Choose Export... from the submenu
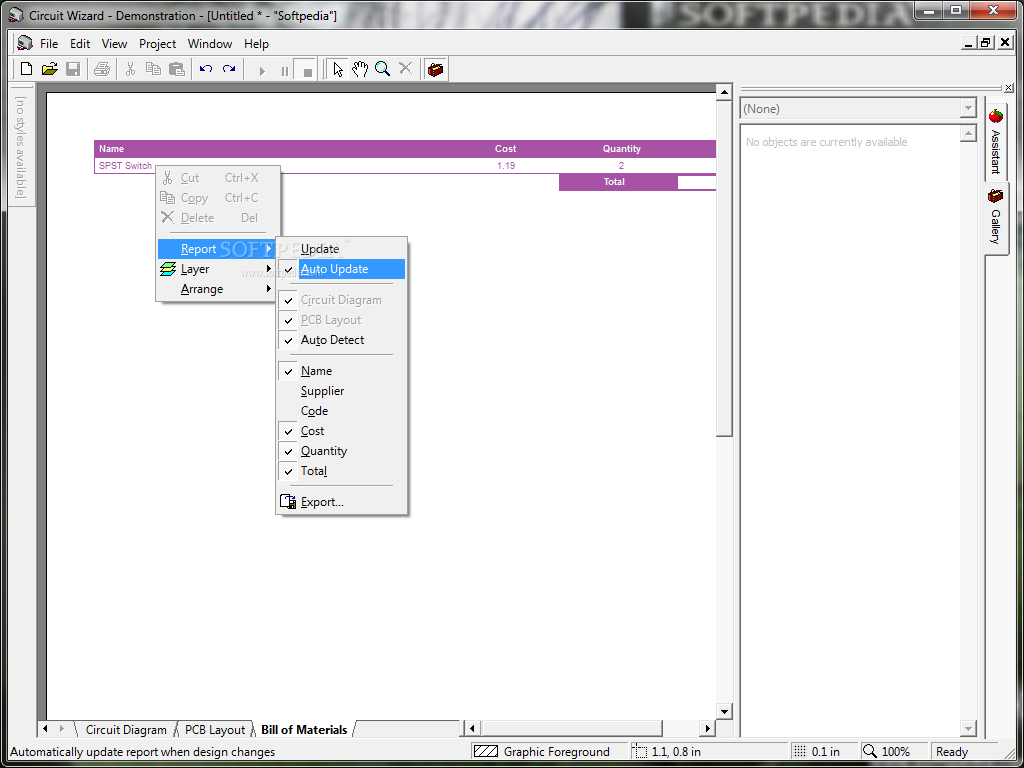 click(341, 502)
